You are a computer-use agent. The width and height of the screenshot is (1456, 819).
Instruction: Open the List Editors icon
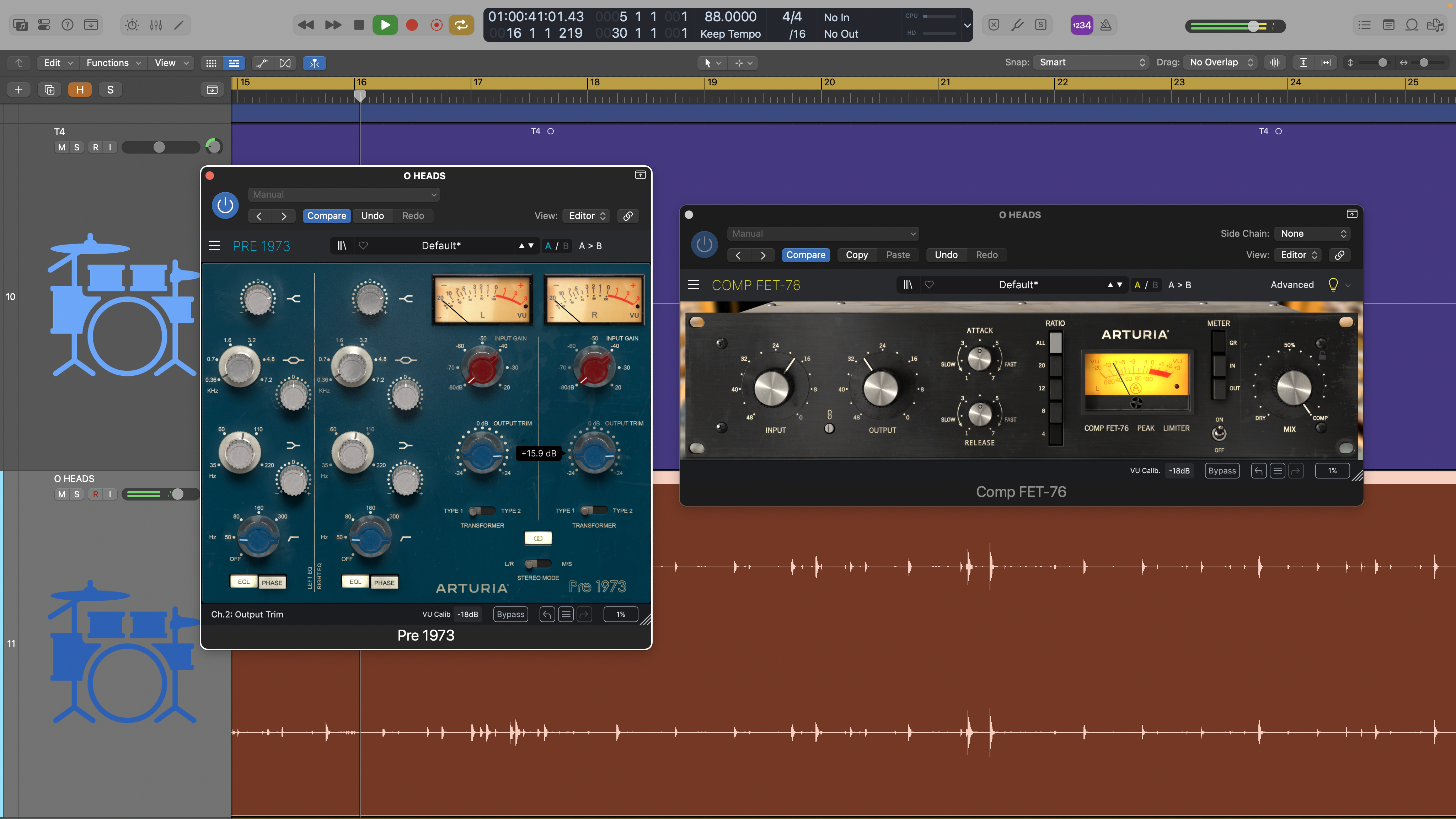click(1364, 25)
